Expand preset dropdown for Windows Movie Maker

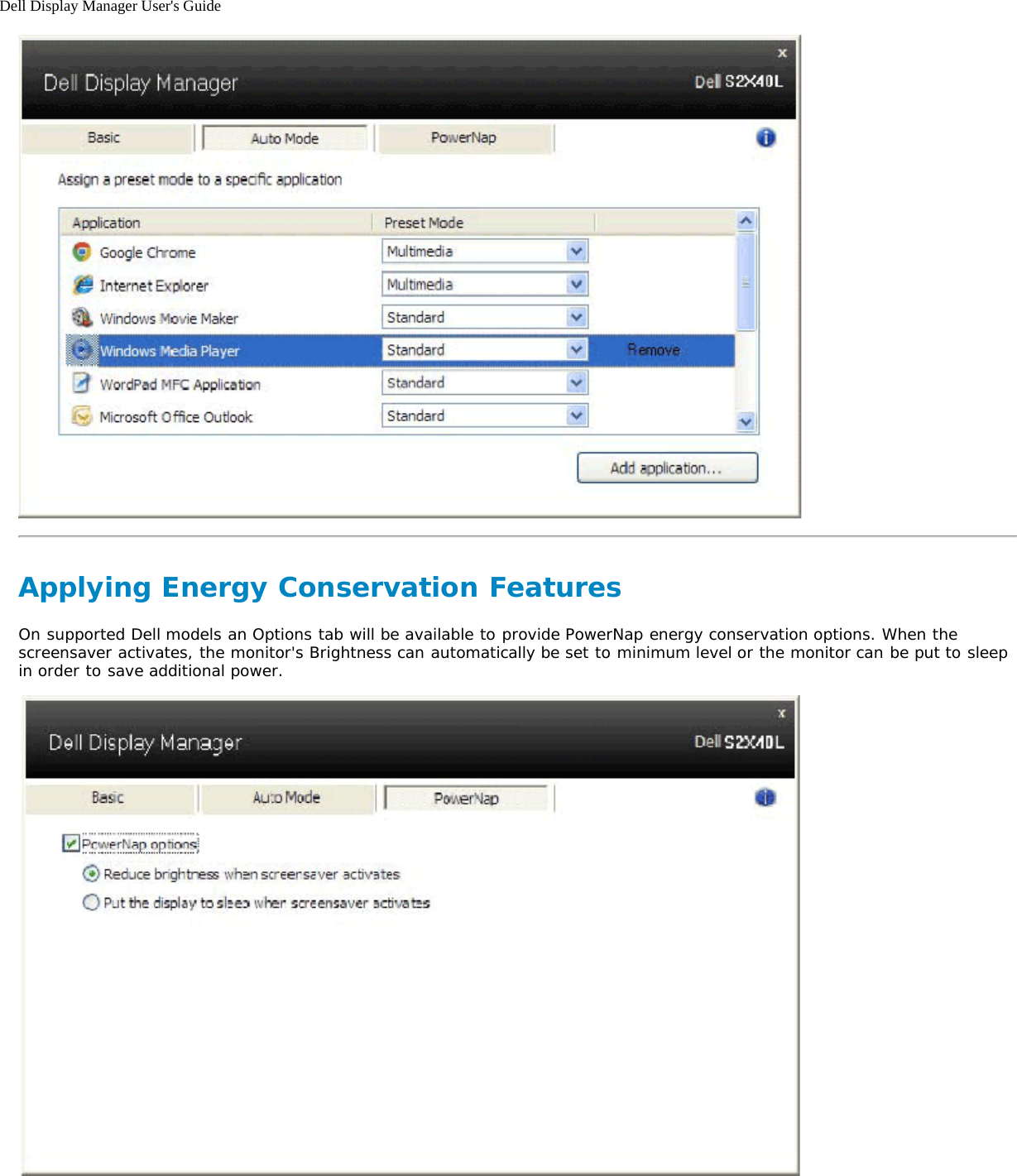577,317
